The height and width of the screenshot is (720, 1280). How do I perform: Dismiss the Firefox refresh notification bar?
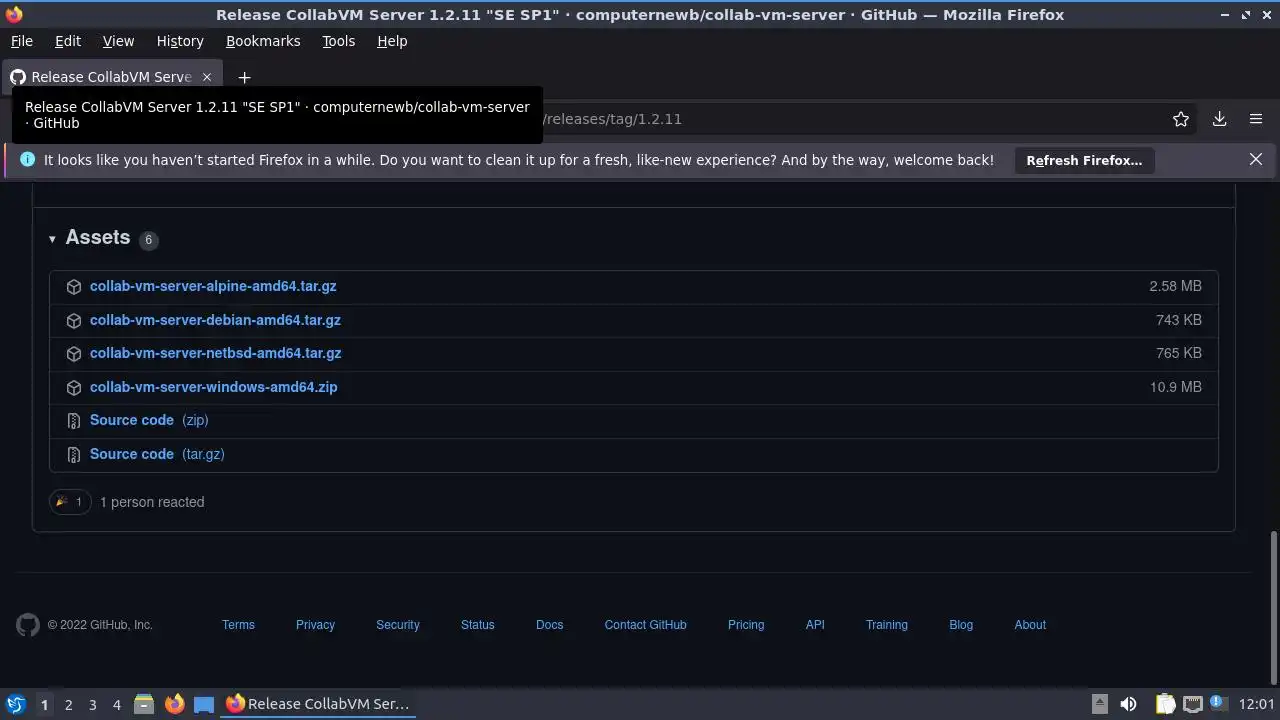[x=1256, y=159]
